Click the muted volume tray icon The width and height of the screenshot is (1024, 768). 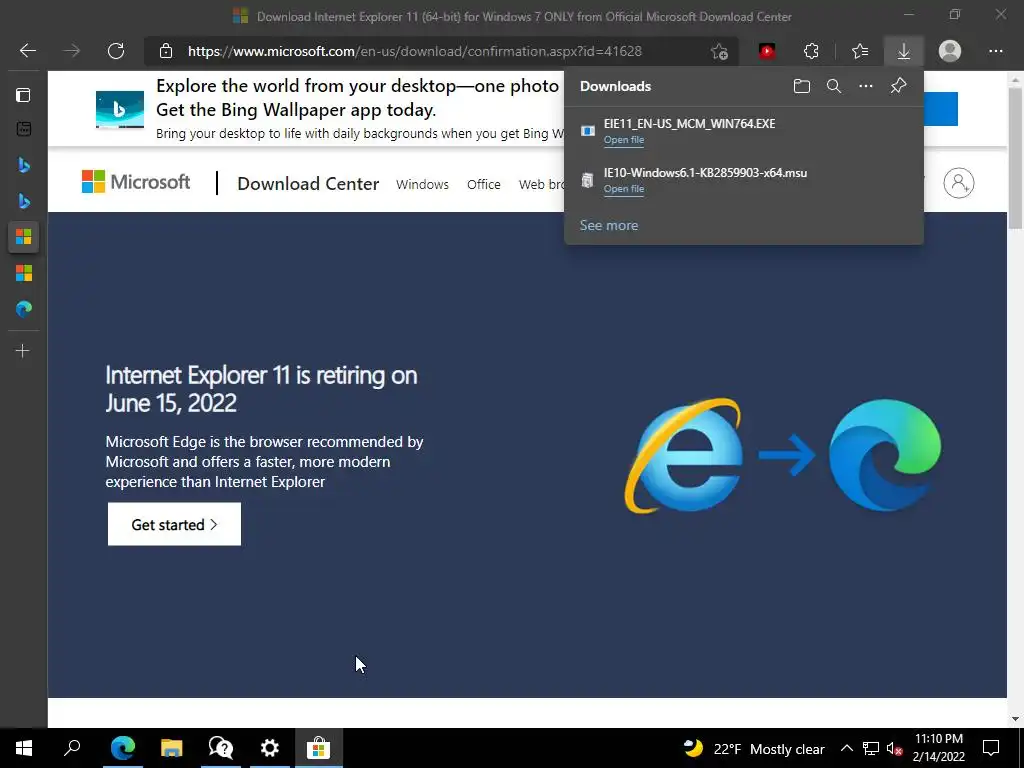click(895, 748)
